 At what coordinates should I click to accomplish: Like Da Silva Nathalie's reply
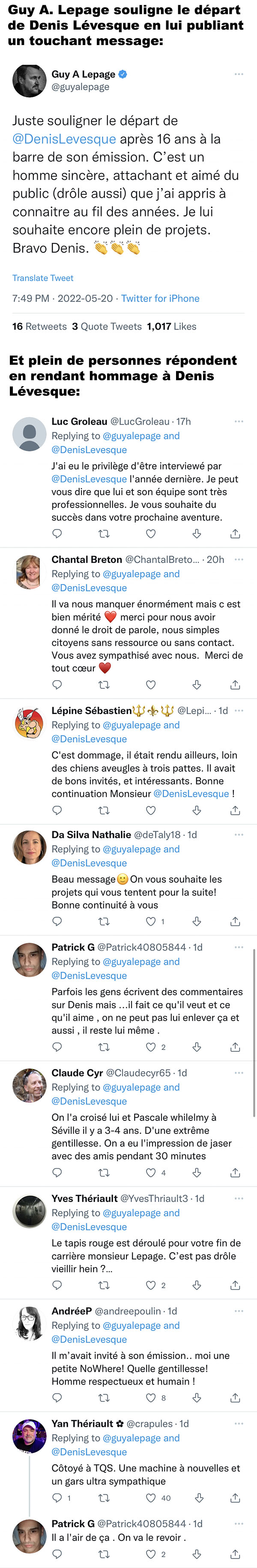click(151, 922)
